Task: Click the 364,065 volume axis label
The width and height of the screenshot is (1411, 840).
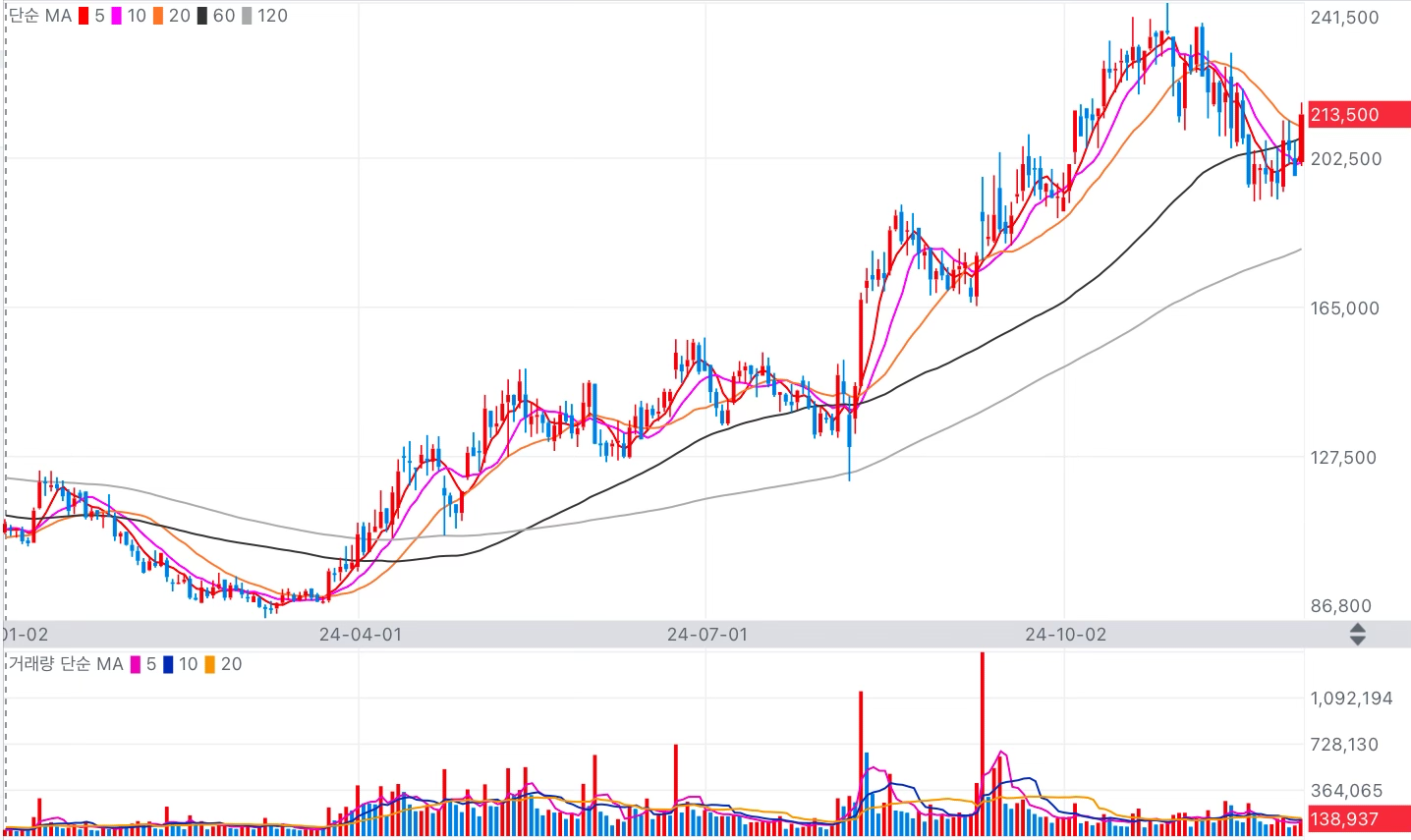Action: coord(1346,791)
